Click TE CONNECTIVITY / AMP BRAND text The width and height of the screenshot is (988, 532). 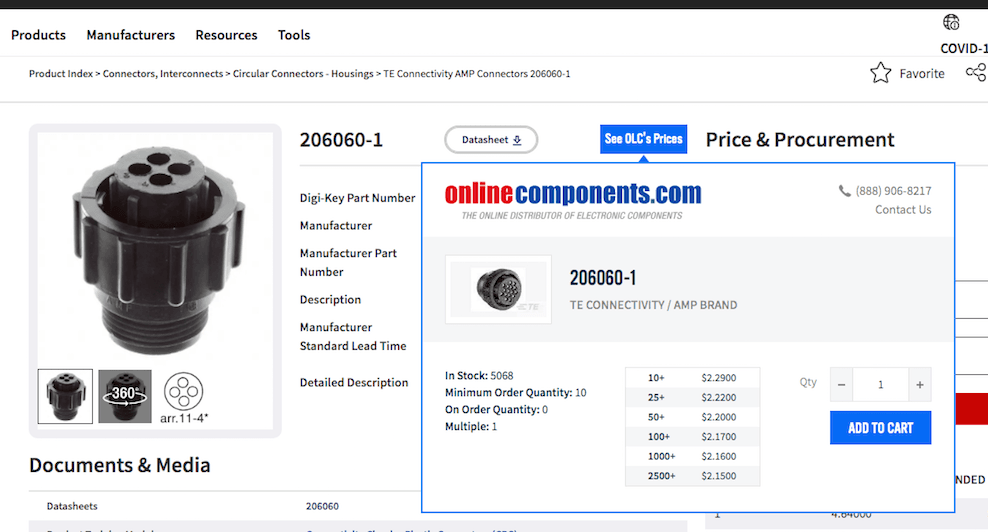coord(653,305)
